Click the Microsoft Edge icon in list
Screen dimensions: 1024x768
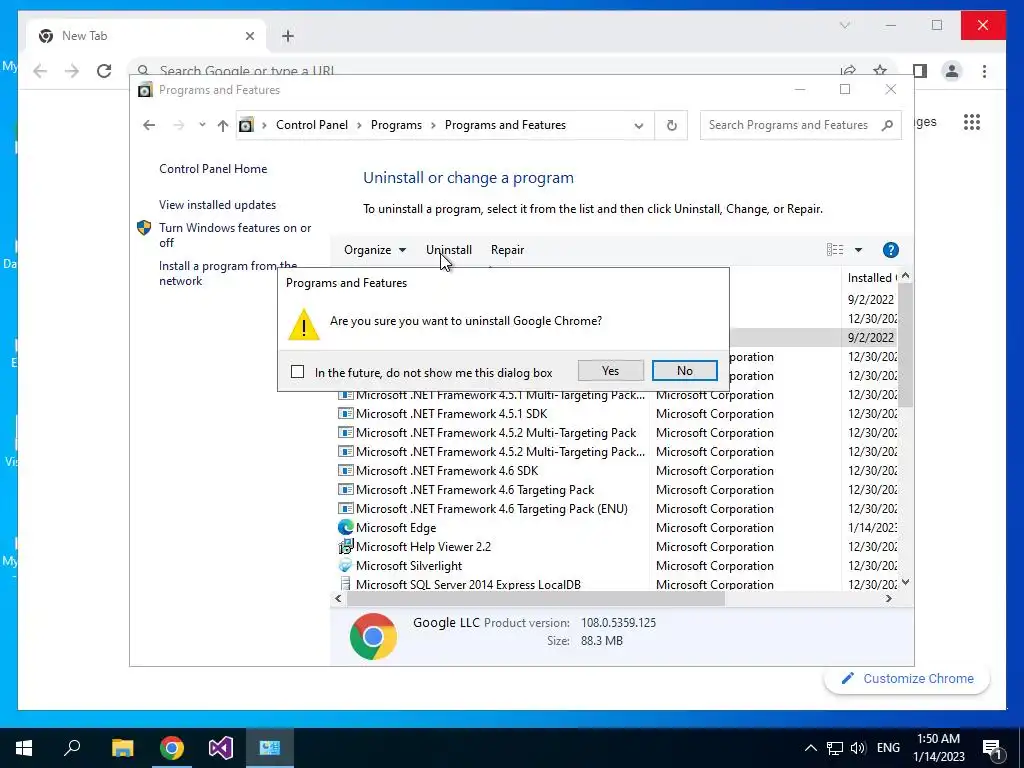pos(345,527)
